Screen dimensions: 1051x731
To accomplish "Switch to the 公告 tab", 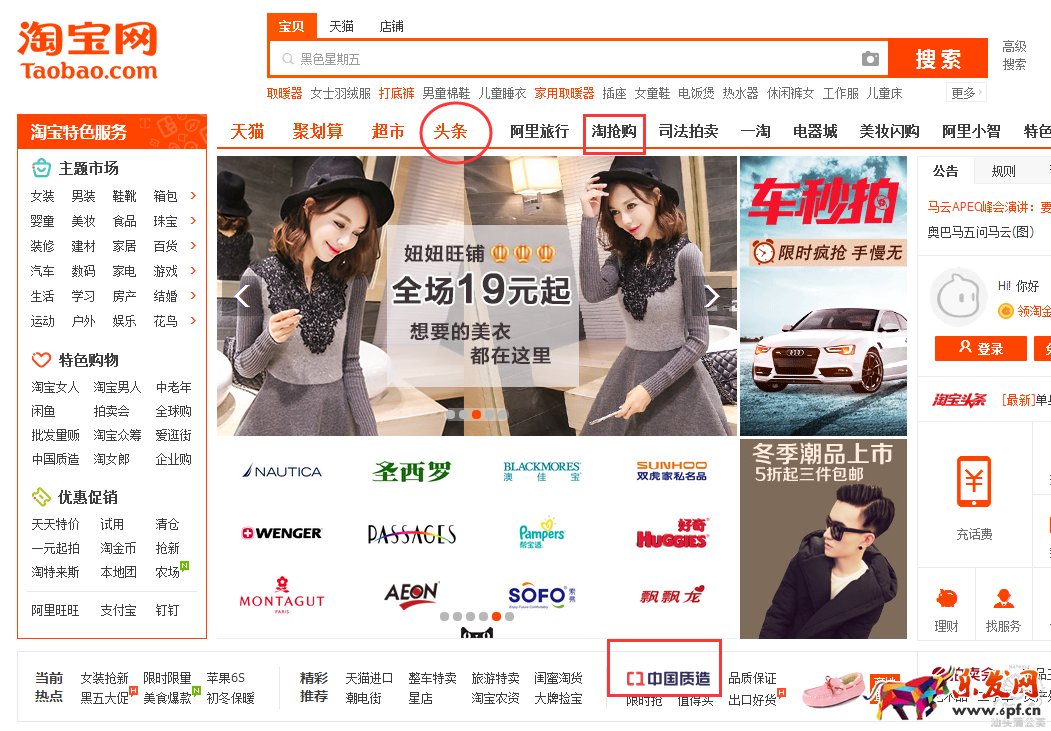I will point(945,171).
